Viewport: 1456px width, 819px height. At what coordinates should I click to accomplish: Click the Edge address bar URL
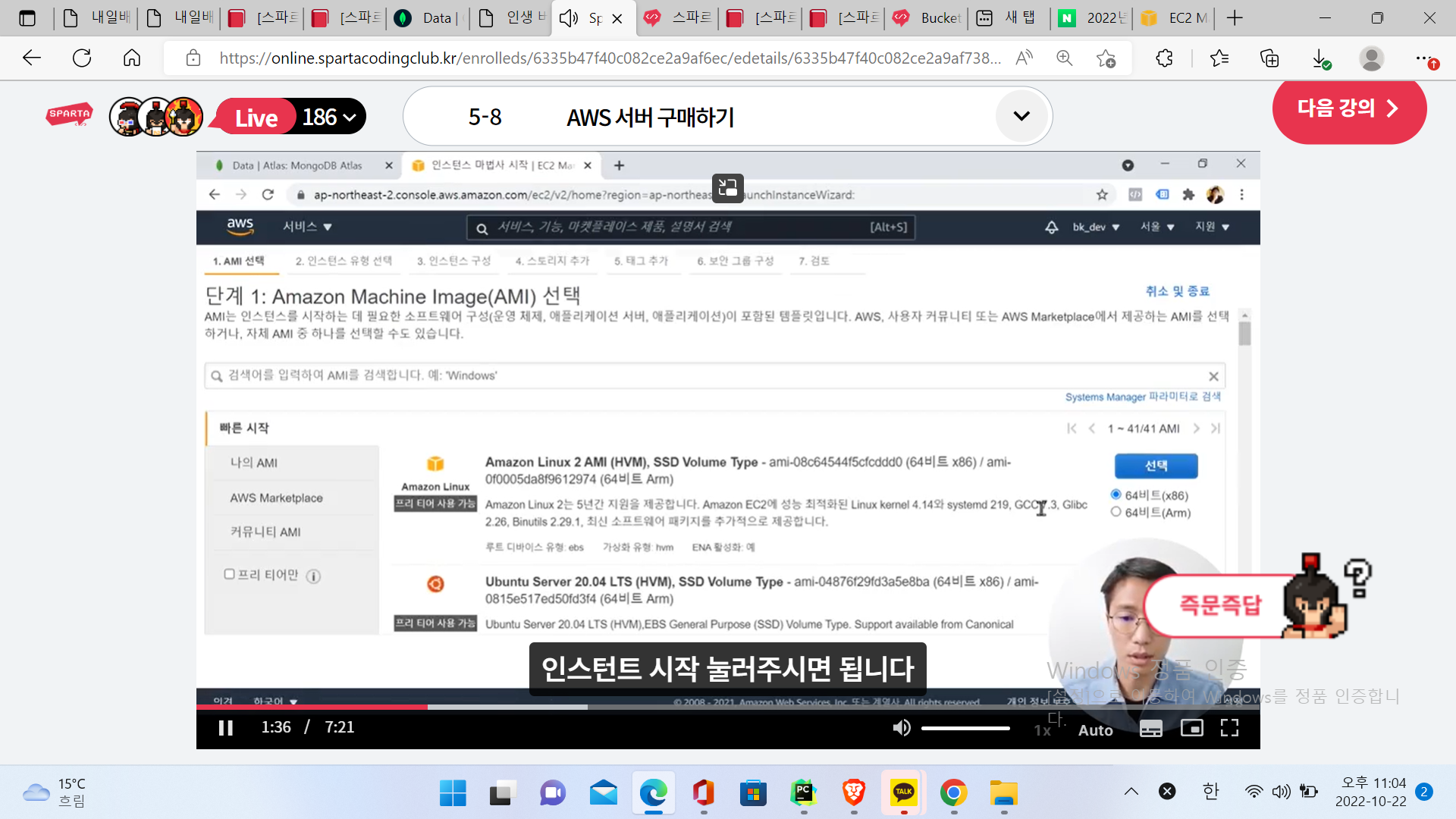pyautogui.click(x=610, y=58)
